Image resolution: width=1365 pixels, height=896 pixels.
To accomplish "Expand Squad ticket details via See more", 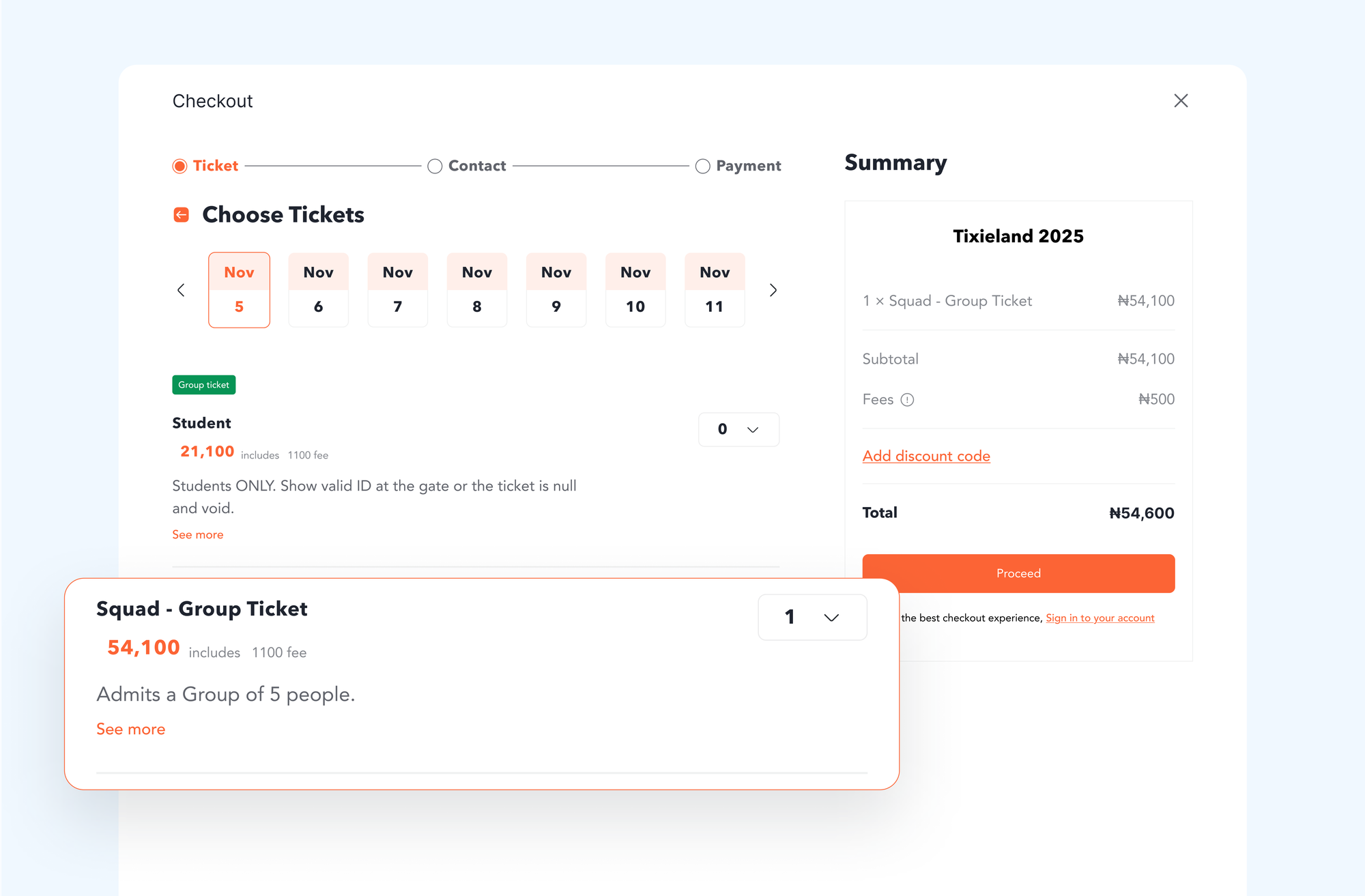I will (x=131, y=729).
